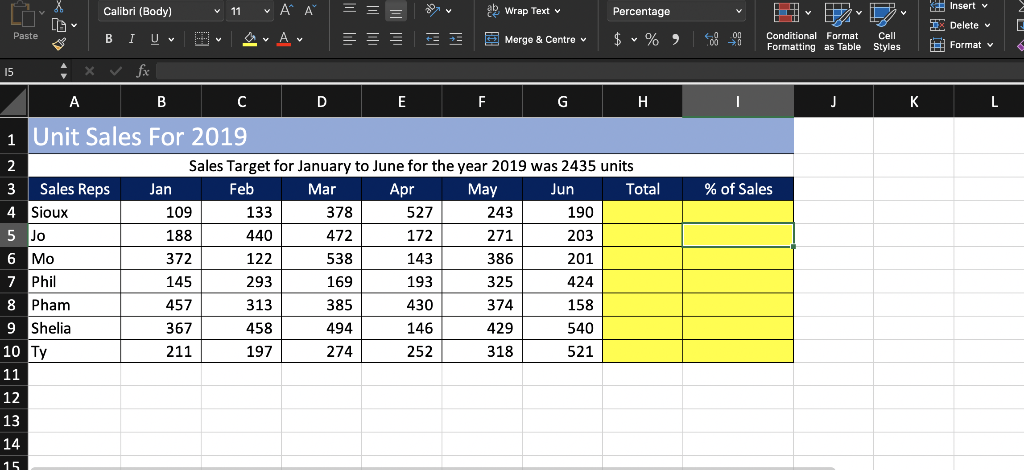Toggle bold formatting
Viewport: 1024px width, 470px height.
pyautogui.click(x=108, y=39)
